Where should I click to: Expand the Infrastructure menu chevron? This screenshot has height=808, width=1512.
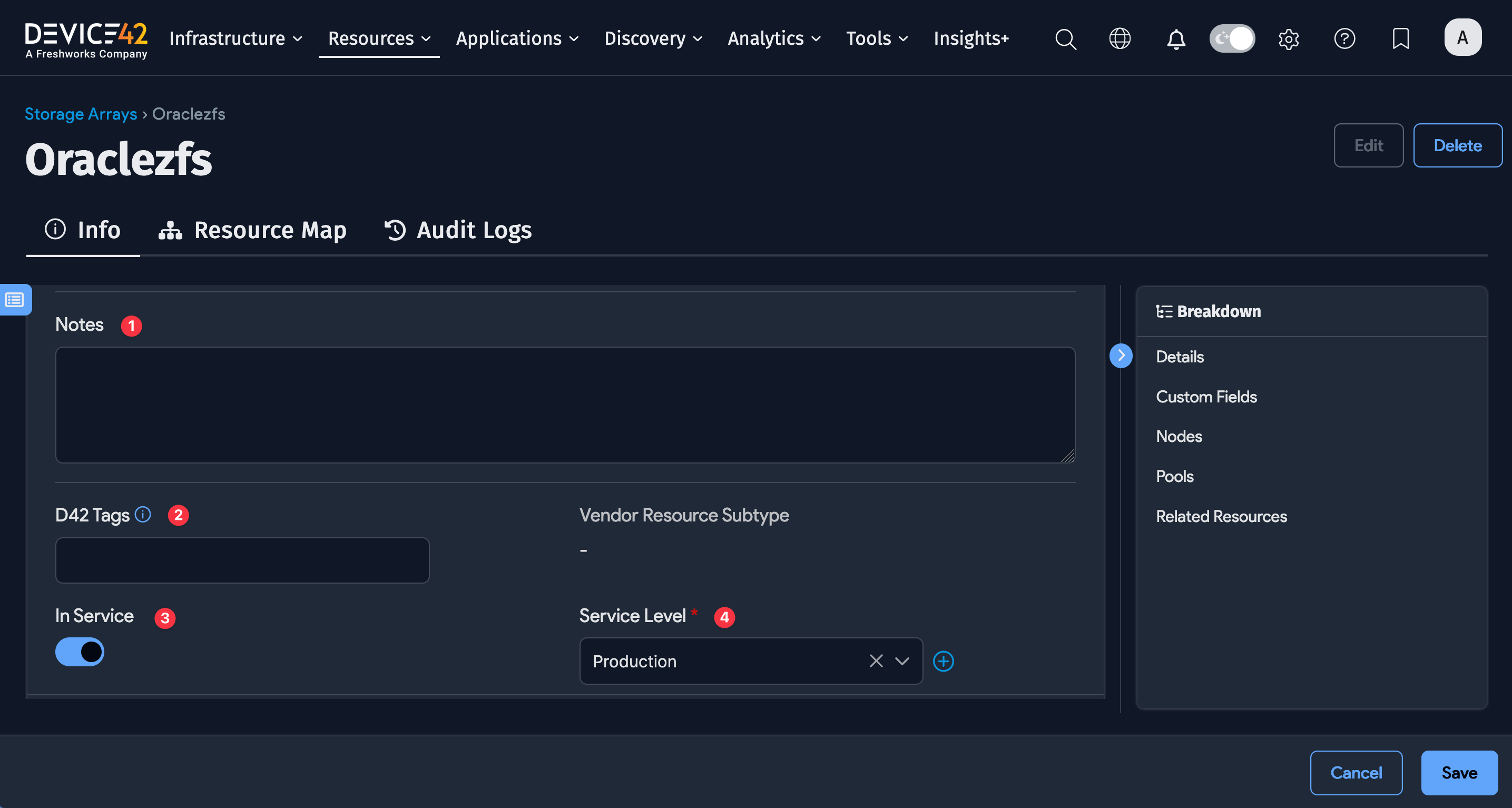point(297,40)
